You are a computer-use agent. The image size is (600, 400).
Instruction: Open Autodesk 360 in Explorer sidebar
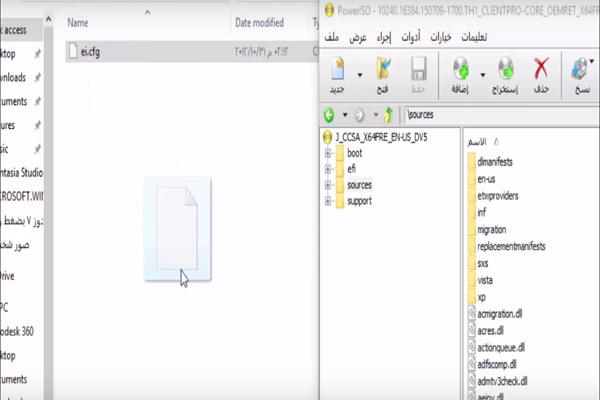17,331
